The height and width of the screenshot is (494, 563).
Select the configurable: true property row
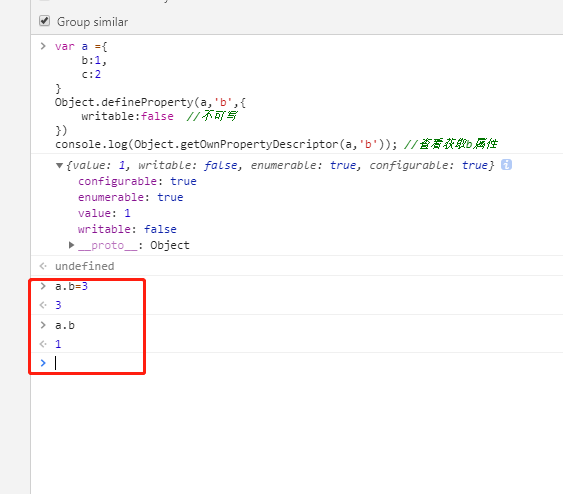[x=137, y=181]
